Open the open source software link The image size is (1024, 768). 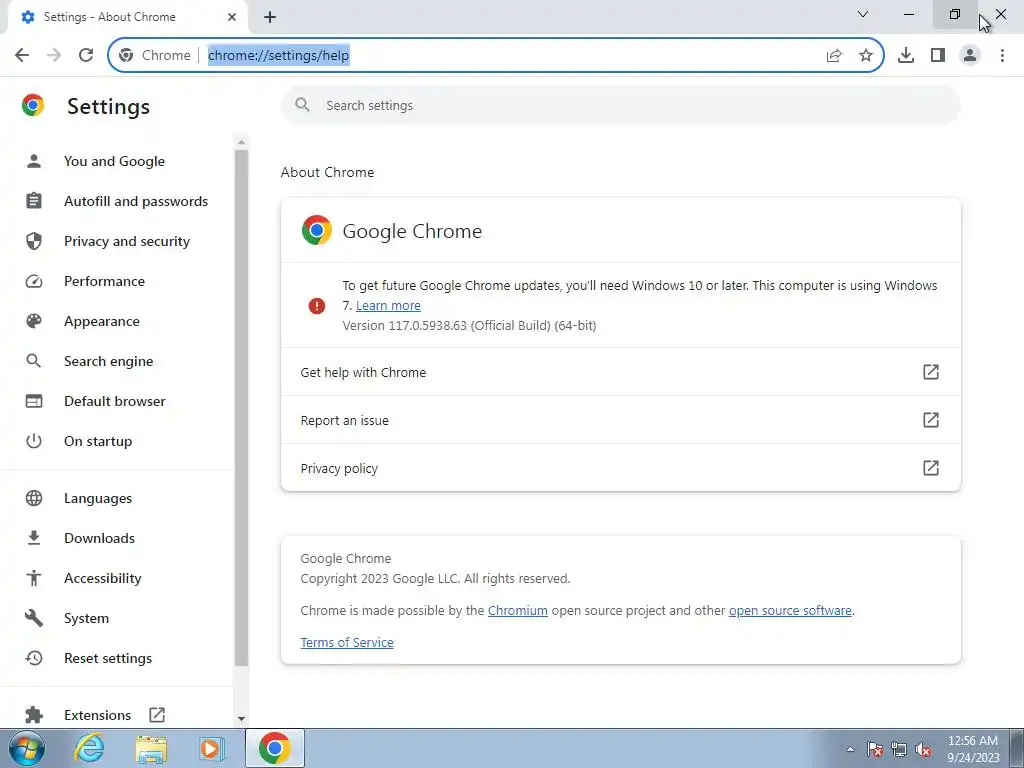[x=790, y=611]
